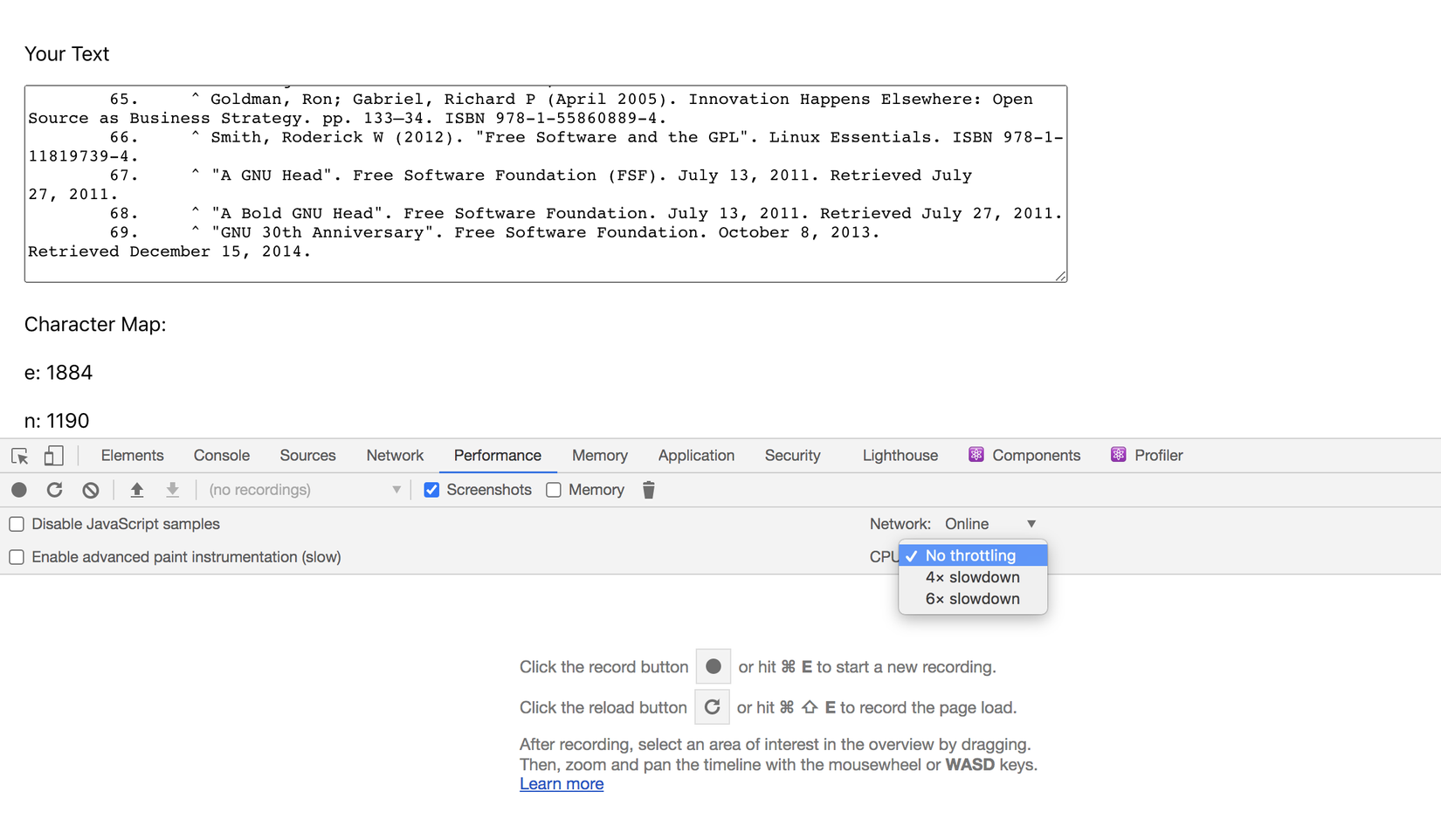Click the 'Character Map:' heading
This screenshot has width=1441, height=840.
(x=95, y=325)
